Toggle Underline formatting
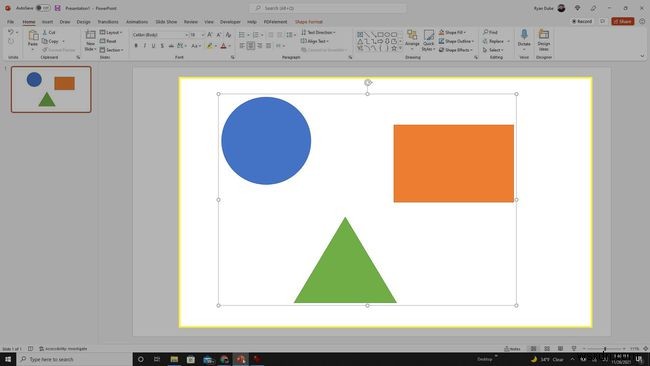650x366 pixels. (153, 46)
